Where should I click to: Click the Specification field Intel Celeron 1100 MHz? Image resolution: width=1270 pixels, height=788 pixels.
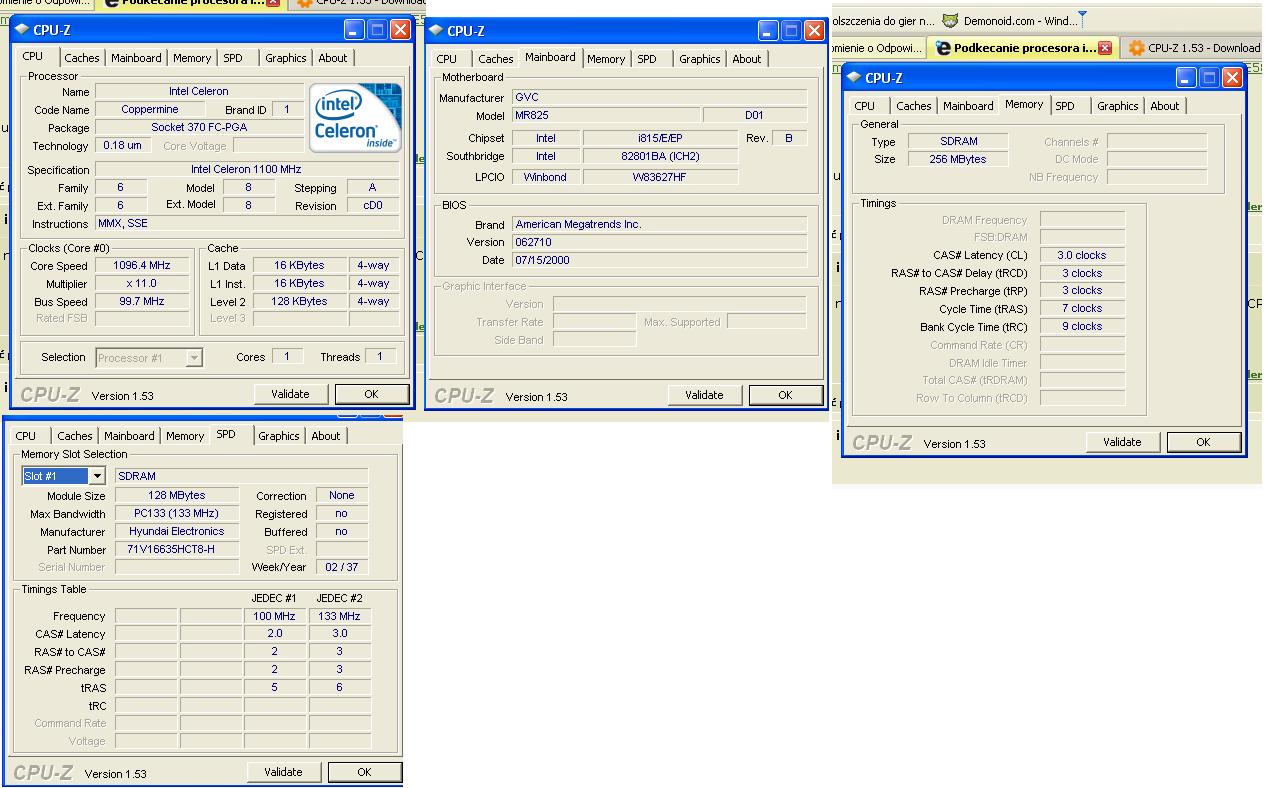[x=247, y=170]
